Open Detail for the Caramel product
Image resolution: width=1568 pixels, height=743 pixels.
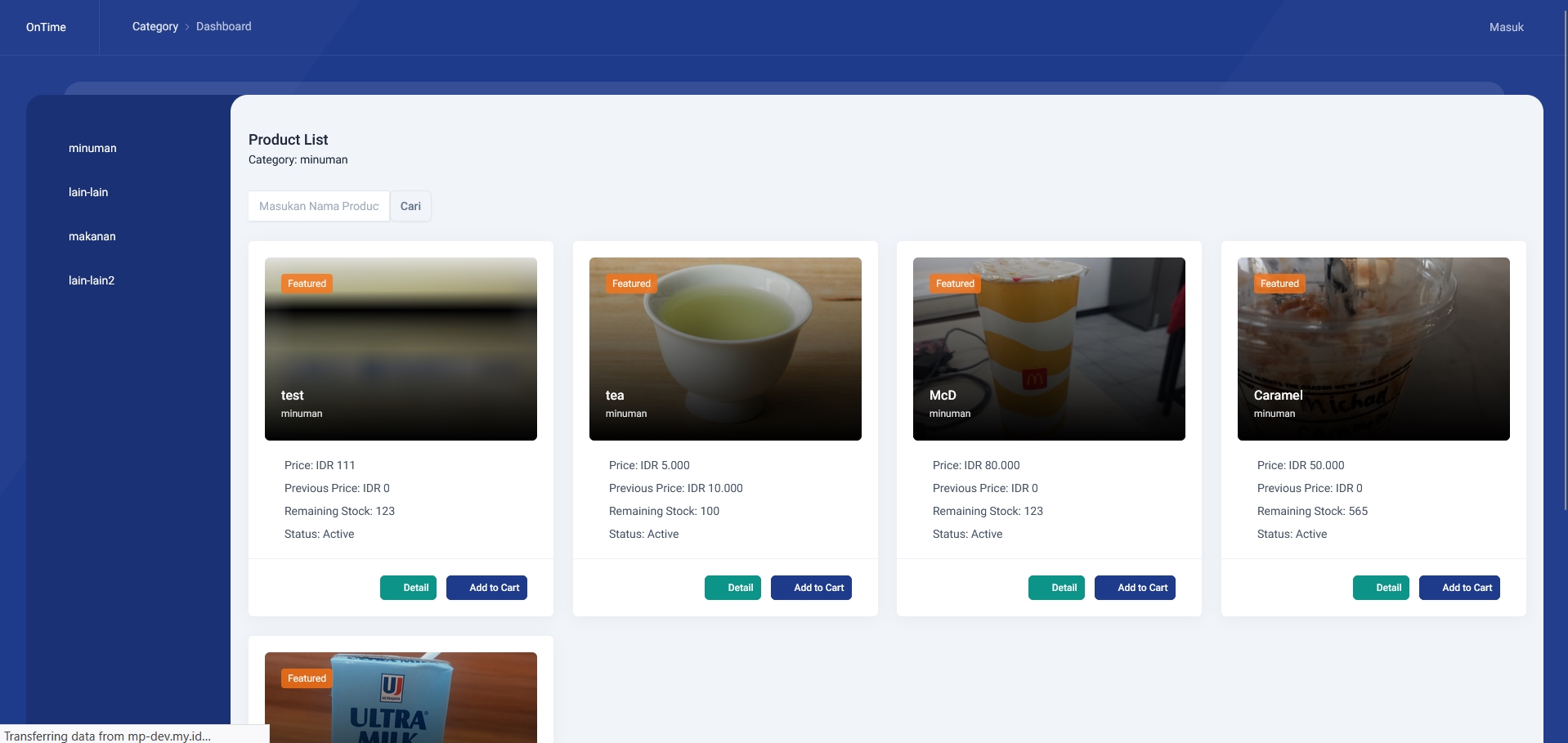[x=1381, y=587]
